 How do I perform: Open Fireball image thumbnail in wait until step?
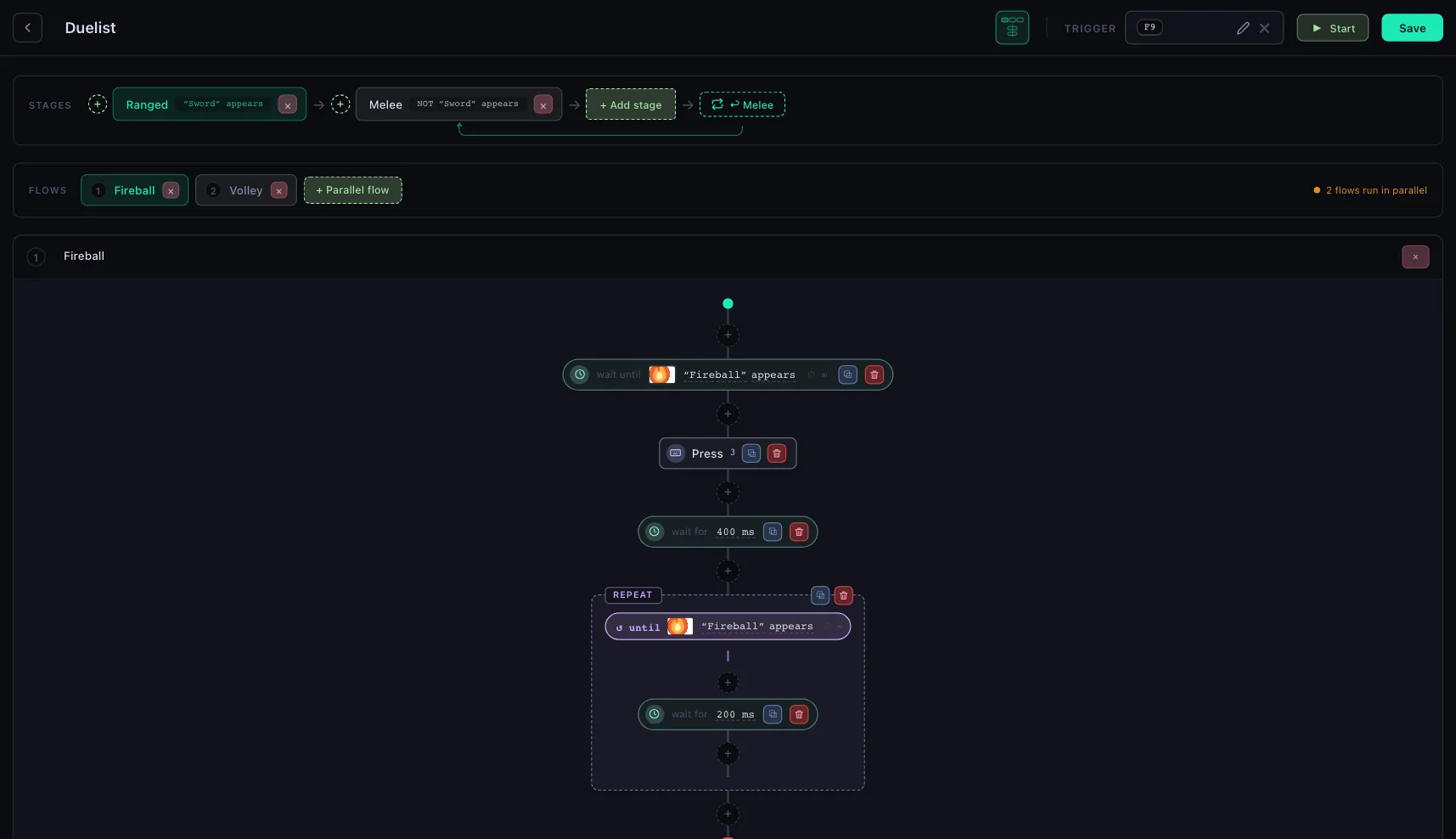(x=662, y=374)
